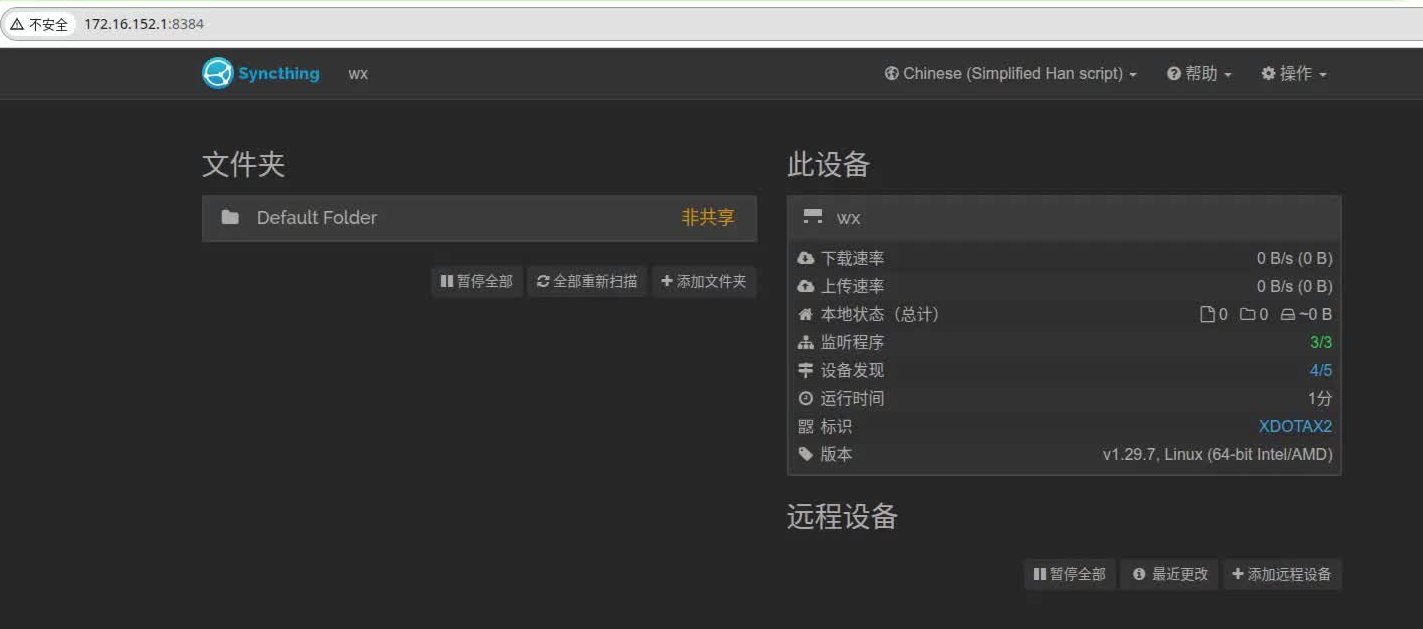Click the tag icon by 版本
The height and width of the screenshot is (629, 1423).
[x=806, y=454]
